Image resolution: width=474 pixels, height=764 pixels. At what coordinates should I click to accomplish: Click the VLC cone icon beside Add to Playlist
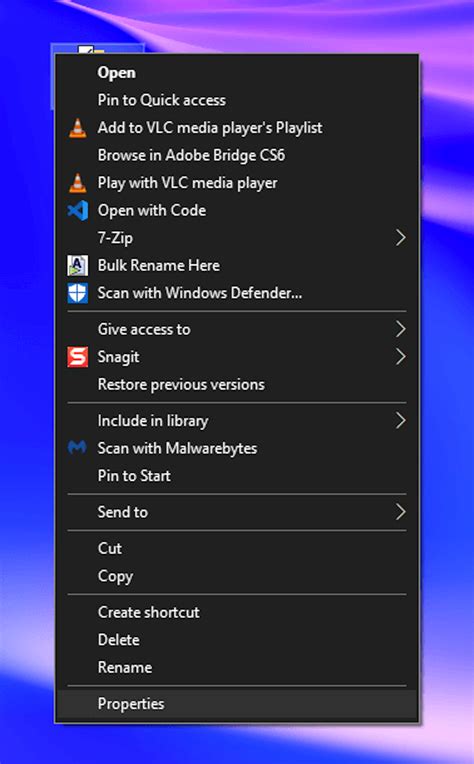click(x=77, y=128)
